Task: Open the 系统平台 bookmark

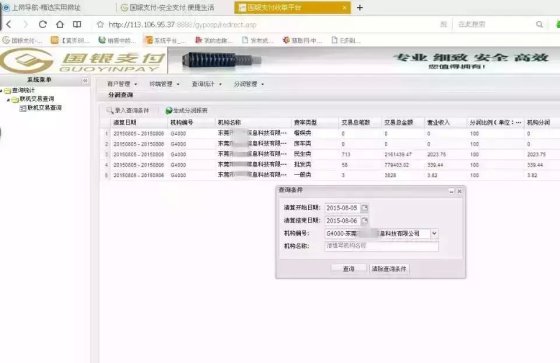Action: [165, 40]
